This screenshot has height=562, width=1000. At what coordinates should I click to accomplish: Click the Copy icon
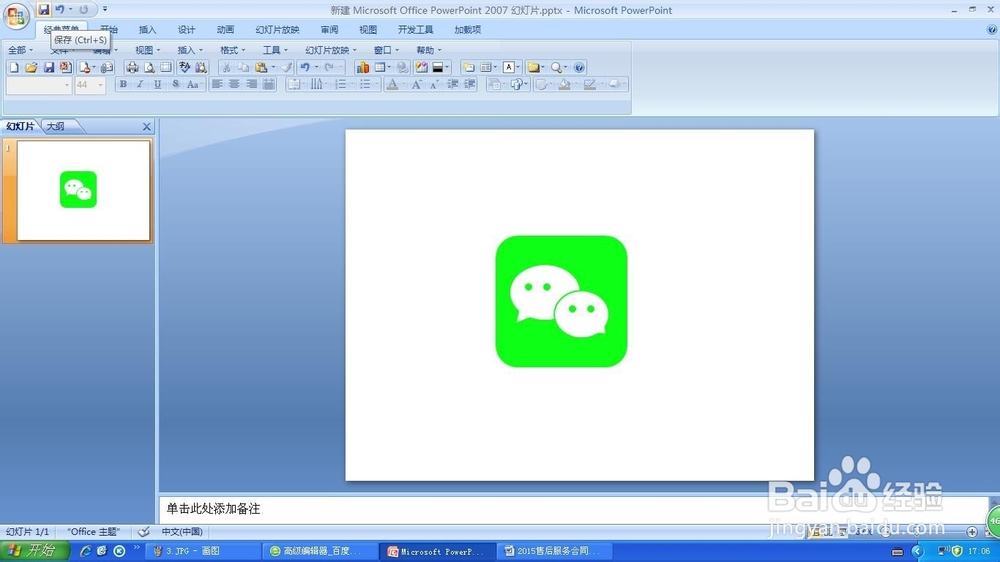pyautogui.click(x=244, y=67)
